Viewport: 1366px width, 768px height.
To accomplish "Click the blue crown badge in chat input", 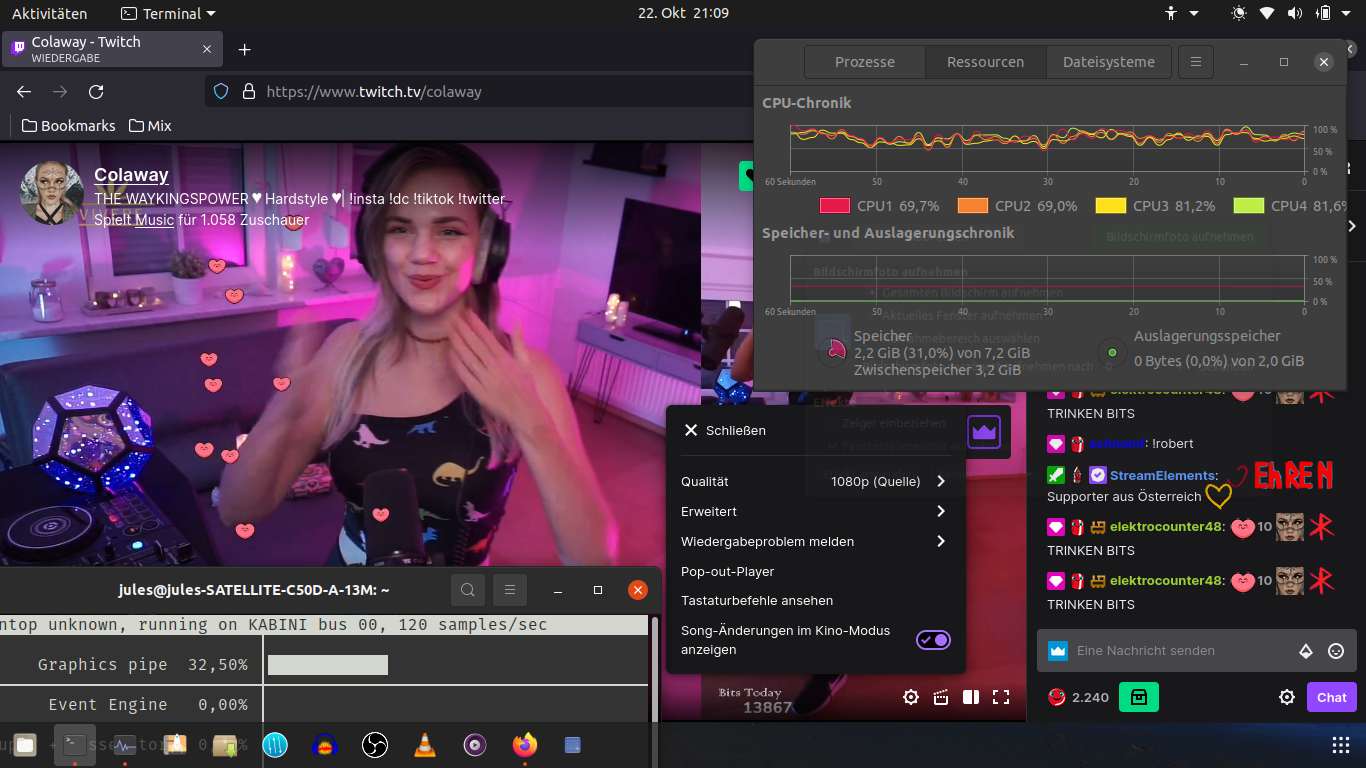I will (x=1057, y=651).
